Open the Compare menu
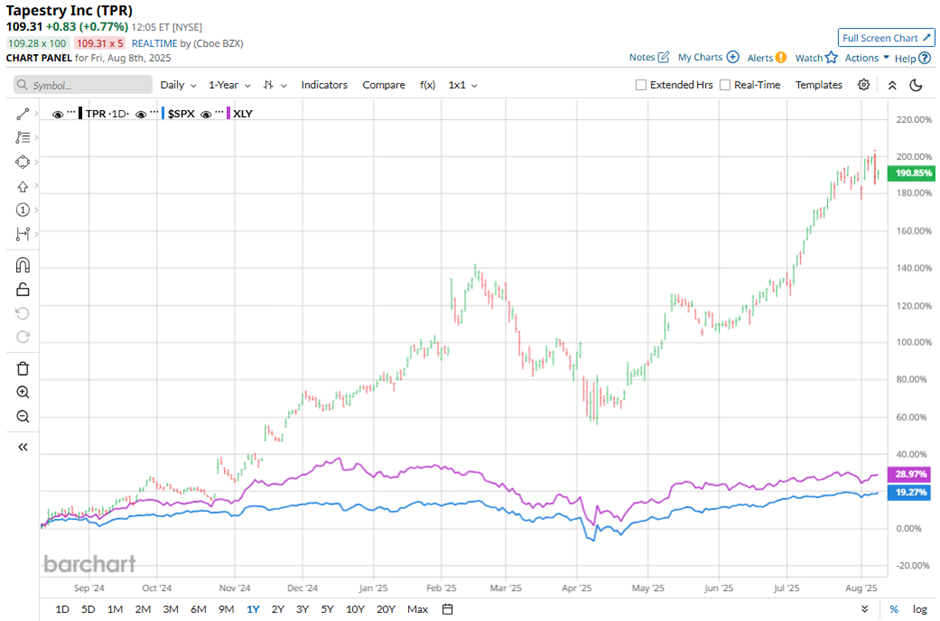This screenshot has height=621, width=940. point(384,85)
